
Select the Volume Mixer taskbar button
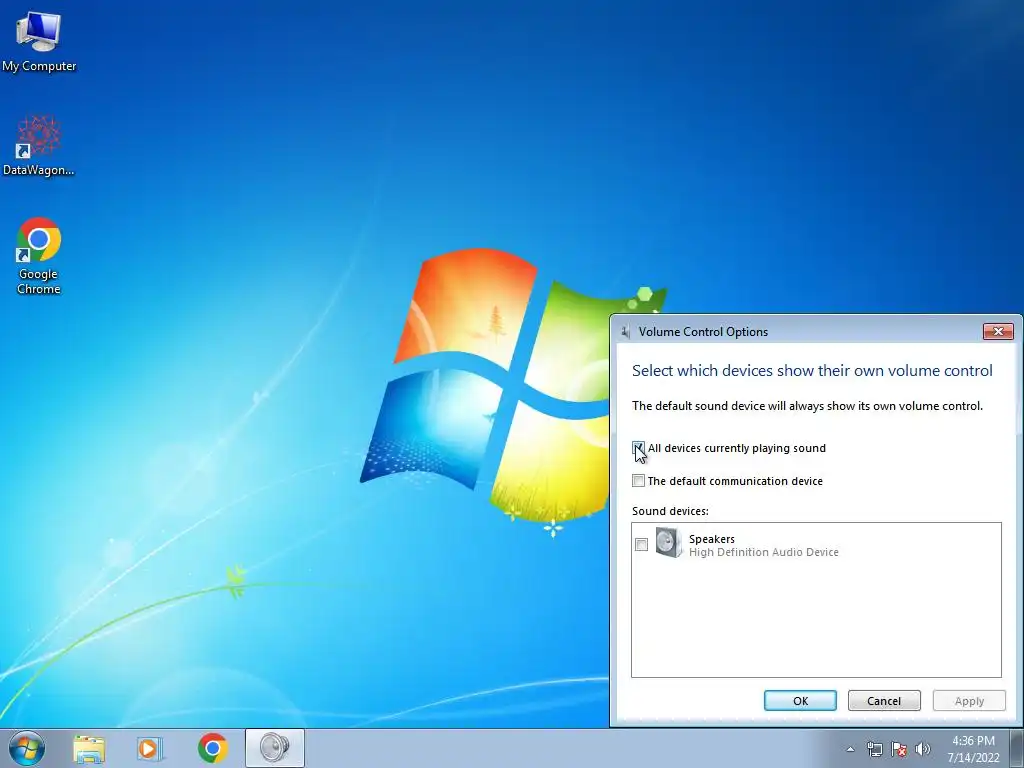coord(275,748)
